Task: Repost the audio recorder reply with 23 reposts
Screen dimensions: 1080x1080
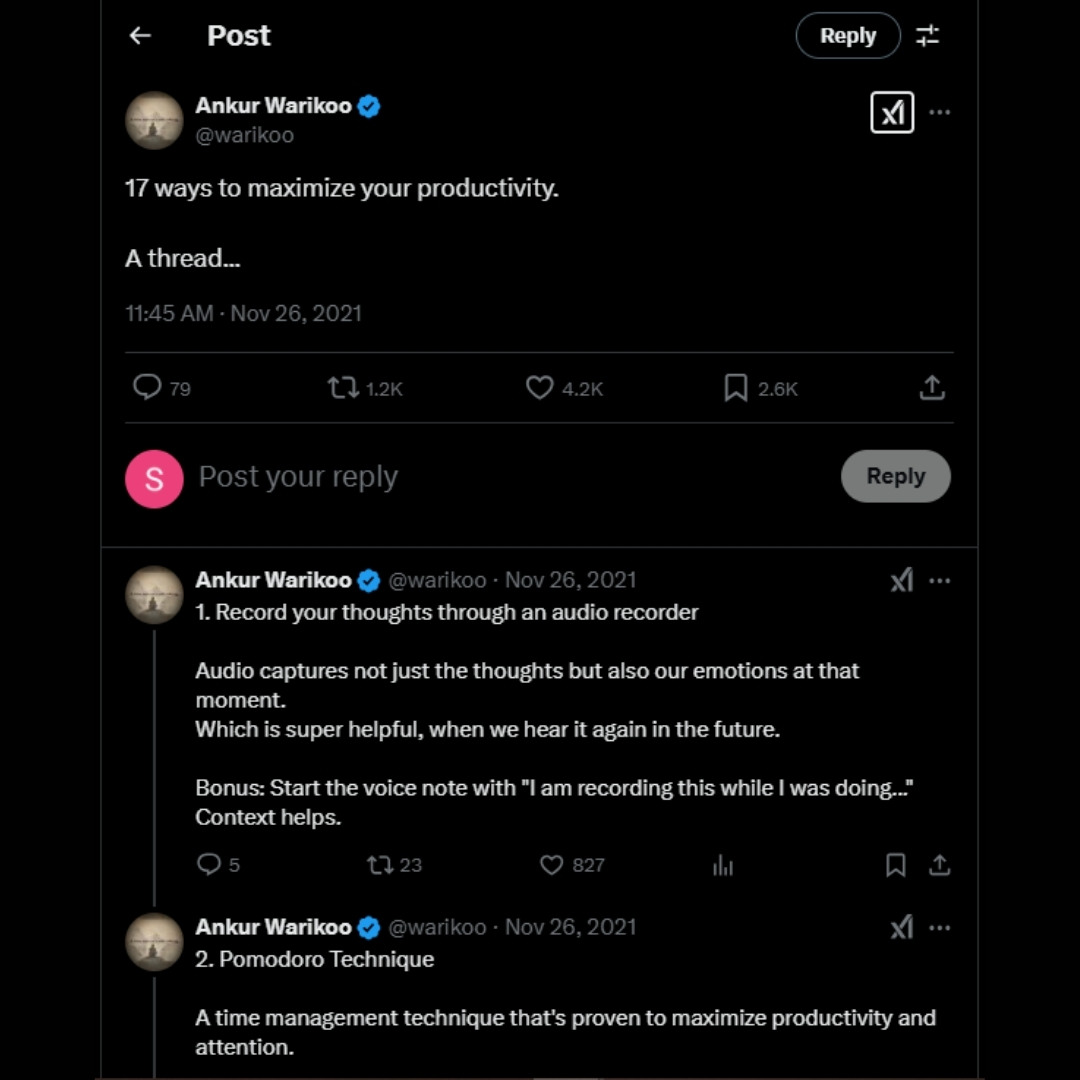Action: [380, 865]
